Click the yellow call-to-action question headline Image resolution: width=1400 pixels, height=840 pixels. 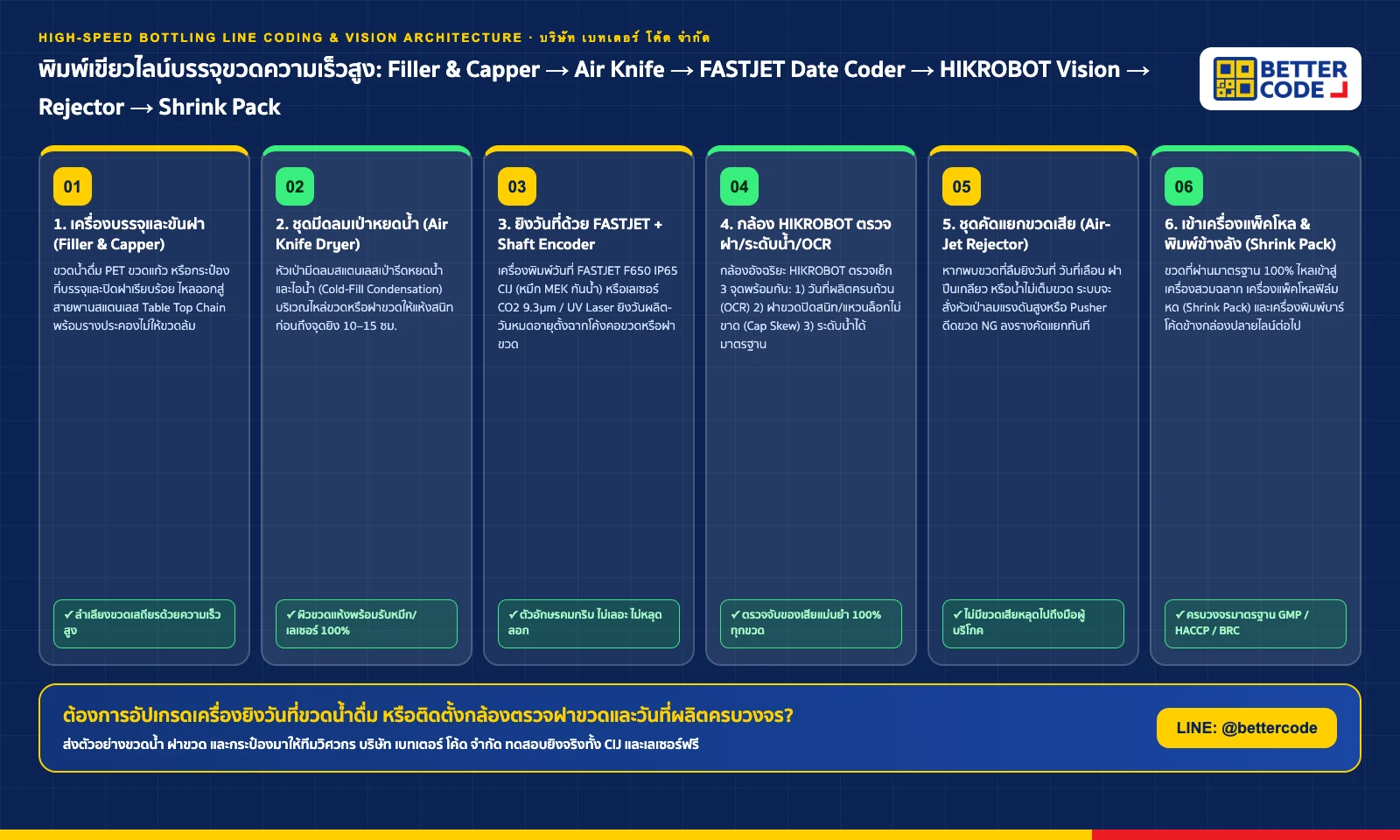coord(428,715)
